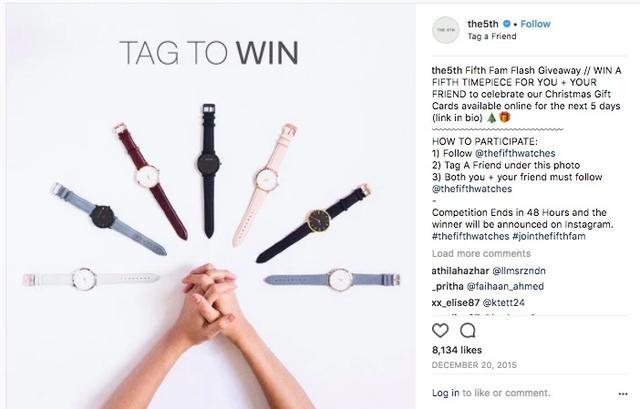The width and height of the screenshot is (640, 409).
Task: Click the Tag to Win watches photo
Action: click(210, 206)
